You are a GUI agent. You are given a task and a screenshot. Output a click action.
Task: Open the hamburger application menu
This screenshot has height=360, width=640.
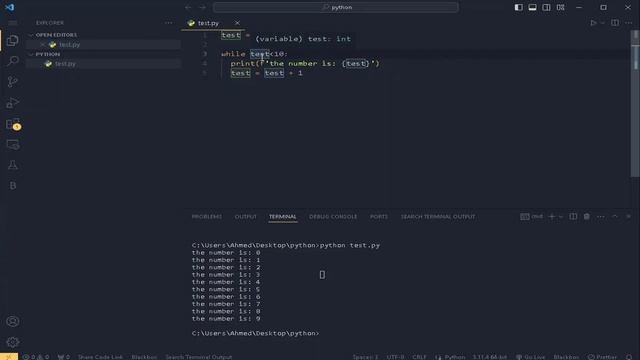tap(13, 23)
